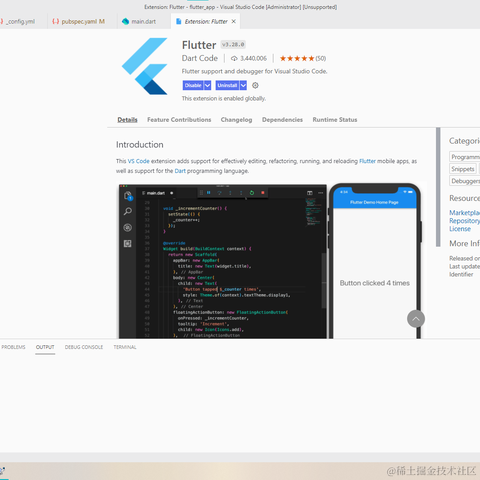Click the Debuggers category tag
480x480 pixels.
pyautogui.click(x=465, y=181)
